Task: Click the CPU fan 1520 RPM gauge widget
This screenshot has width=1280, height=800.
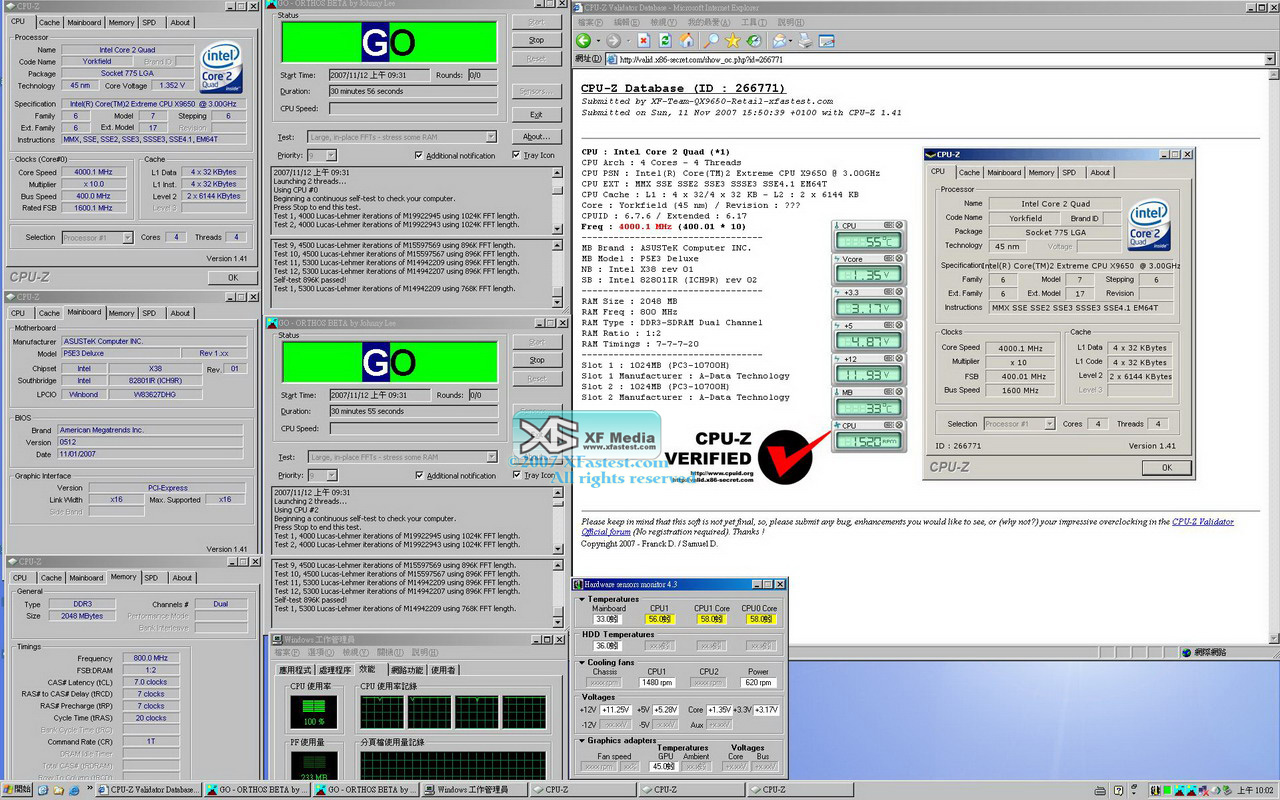Action: [x=868, y=435]
